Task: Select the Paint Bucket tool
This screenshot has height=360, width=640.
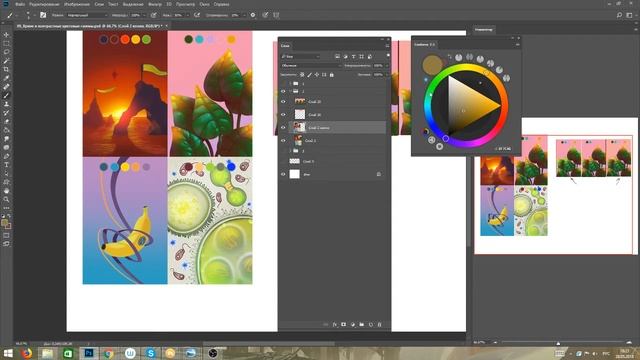Action: tap(6, 130)
